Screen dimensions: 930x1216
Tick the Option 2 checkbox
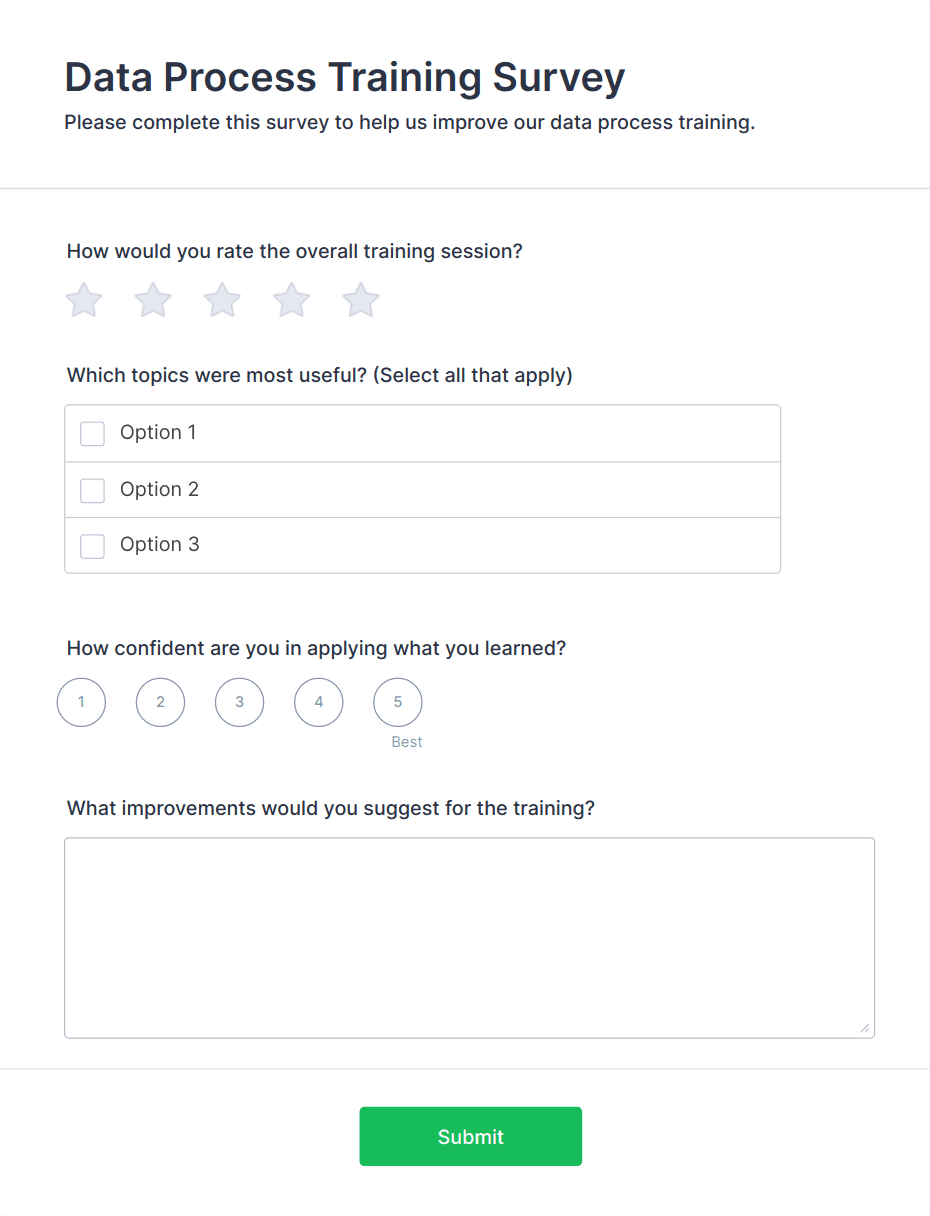92,490
